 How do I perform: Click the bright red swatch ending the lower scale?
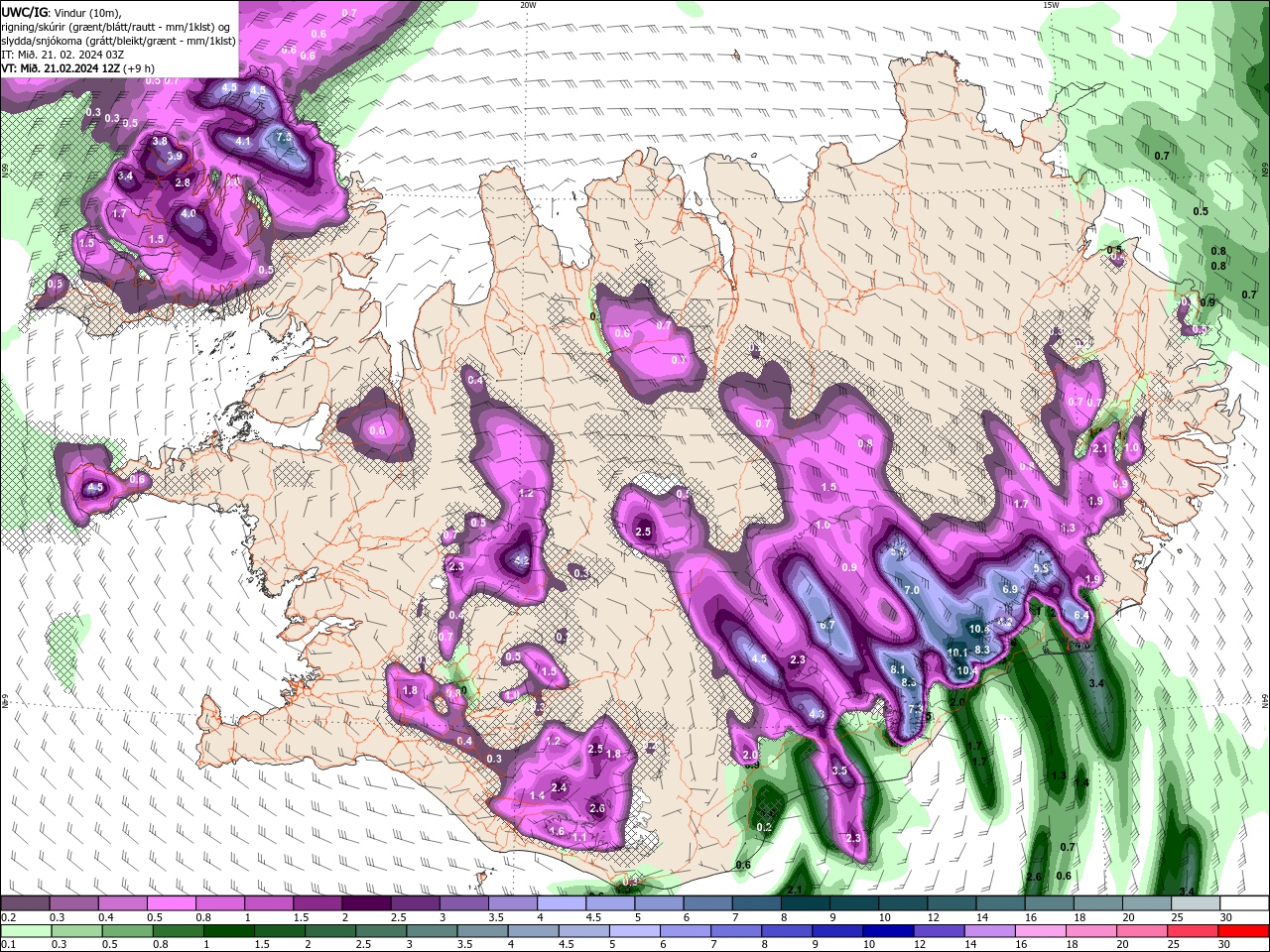pos(1243,931)
